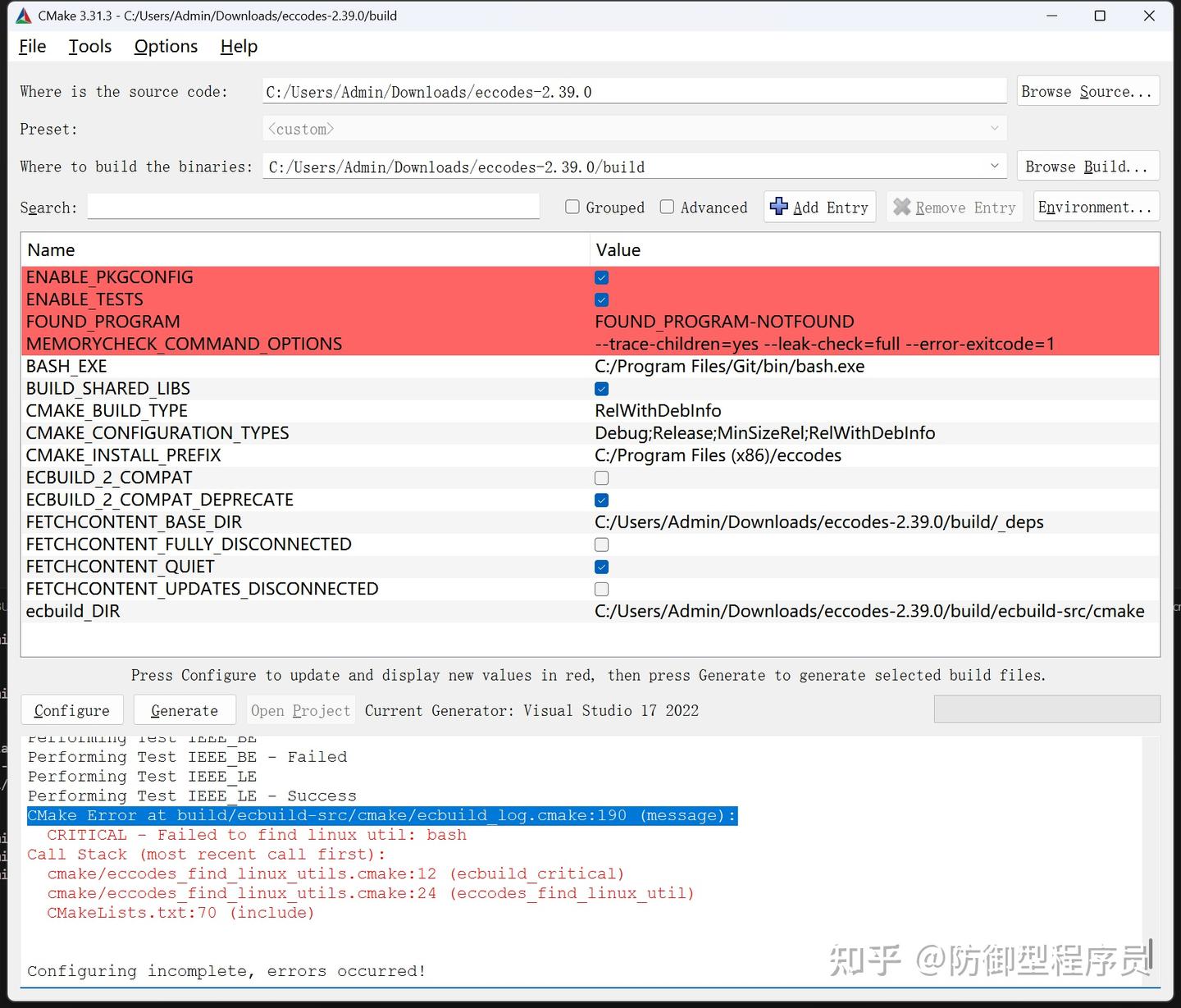Click the highlighted CMake Error log line
1181x1008 pixels.
382,815
